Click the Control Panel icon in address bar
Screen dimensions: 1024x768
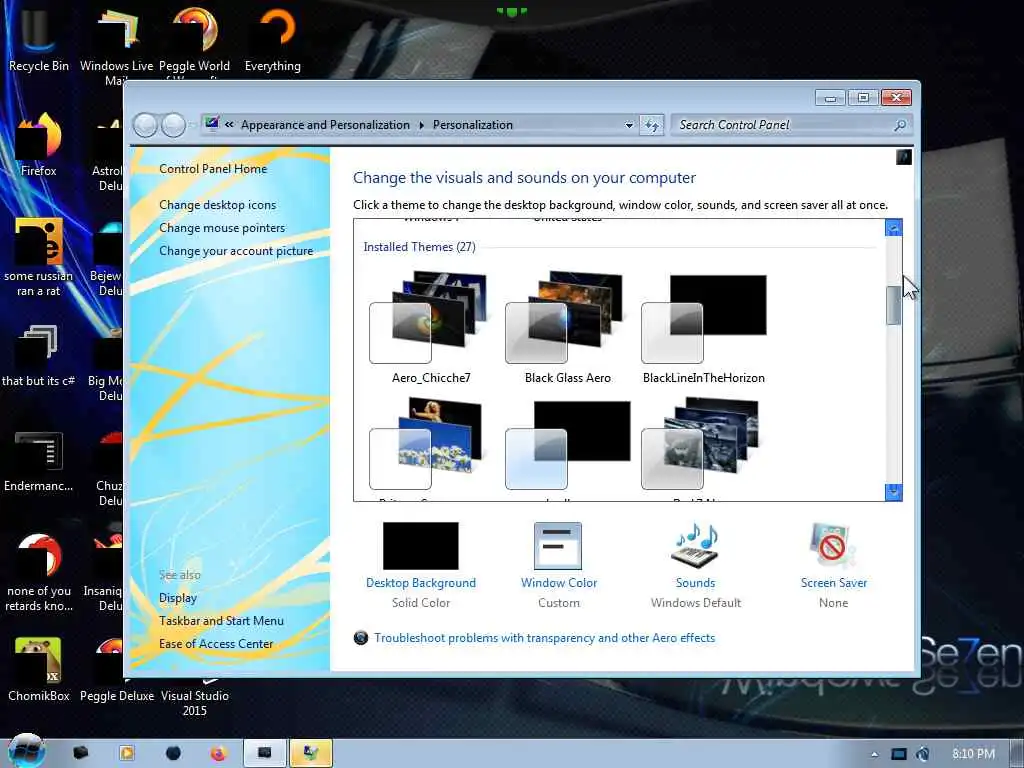coord(212,124)
